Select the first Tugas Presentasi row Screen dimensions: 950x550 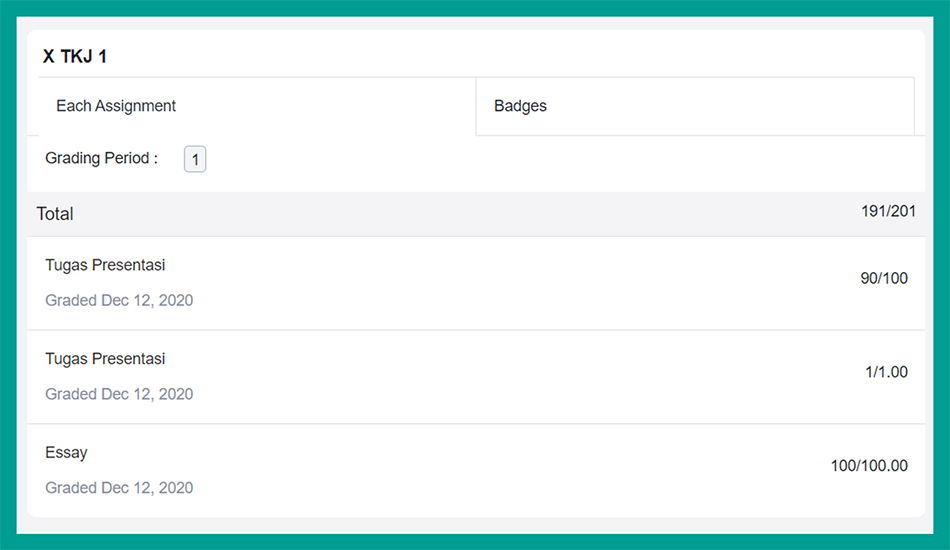coord(476,283)
